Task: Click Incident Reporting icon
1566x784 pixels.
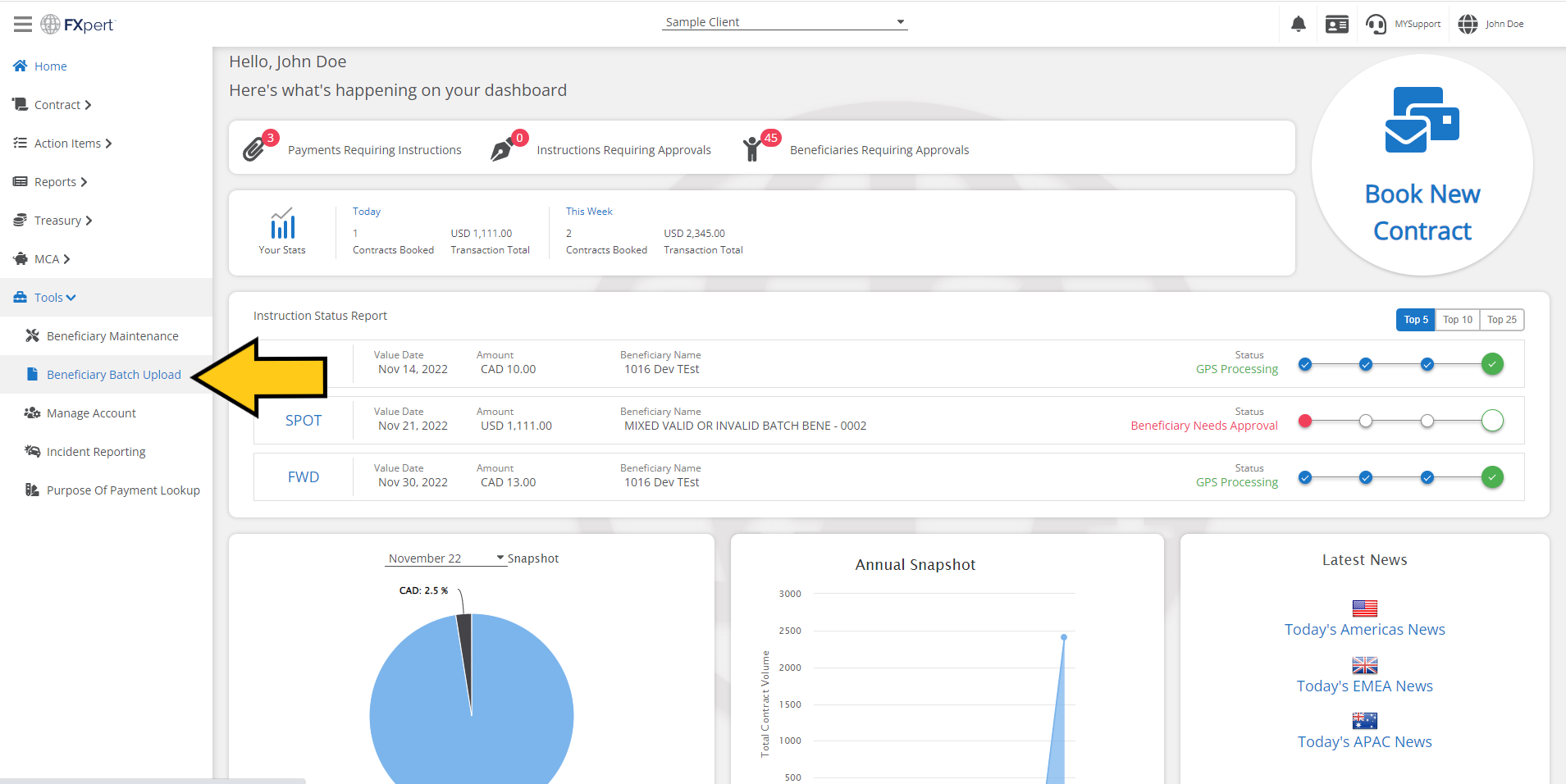Action: (33, 451)
